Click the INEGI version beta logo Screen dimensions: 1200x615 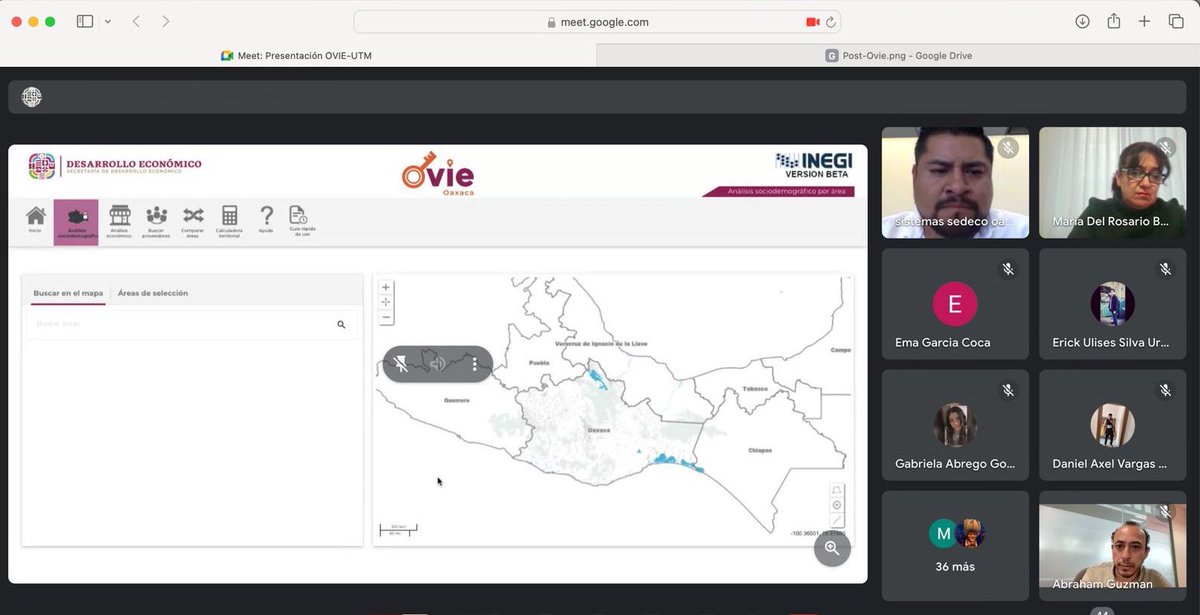pyautogui.click(x=813, y=165)
